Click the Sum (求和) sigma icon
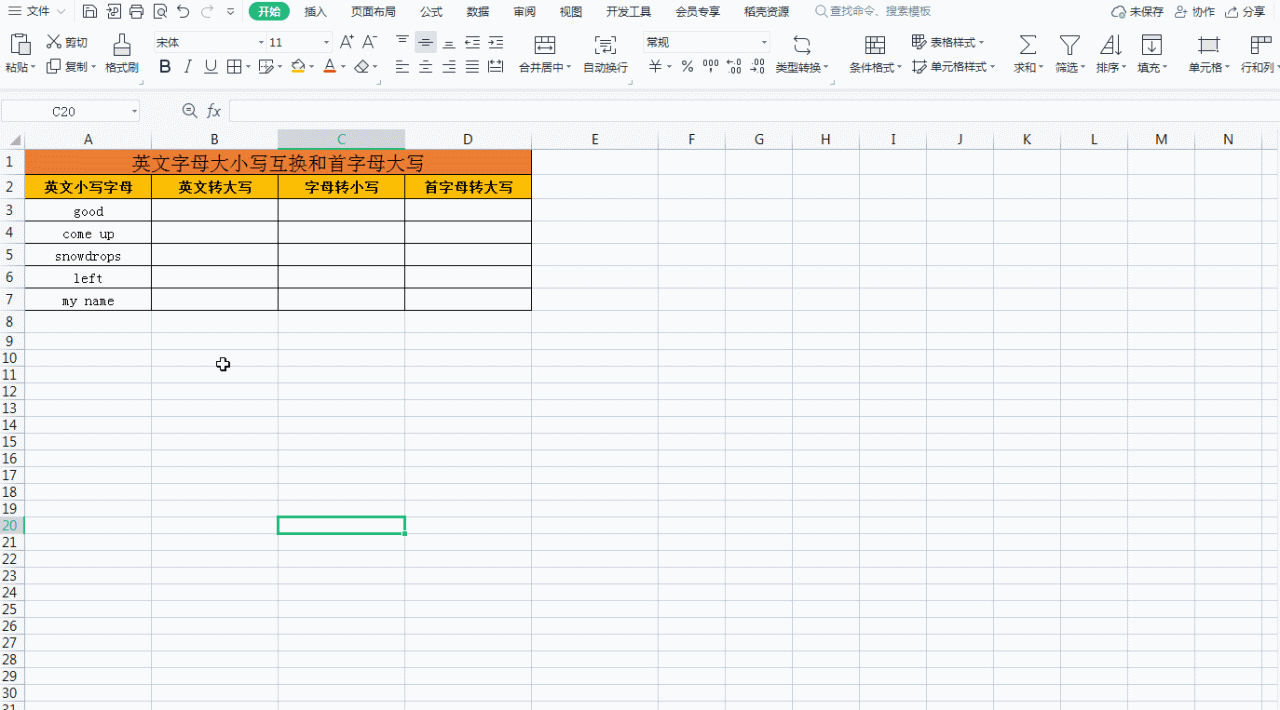Viewport: 1280px width, 710px height. point(1027,45)
